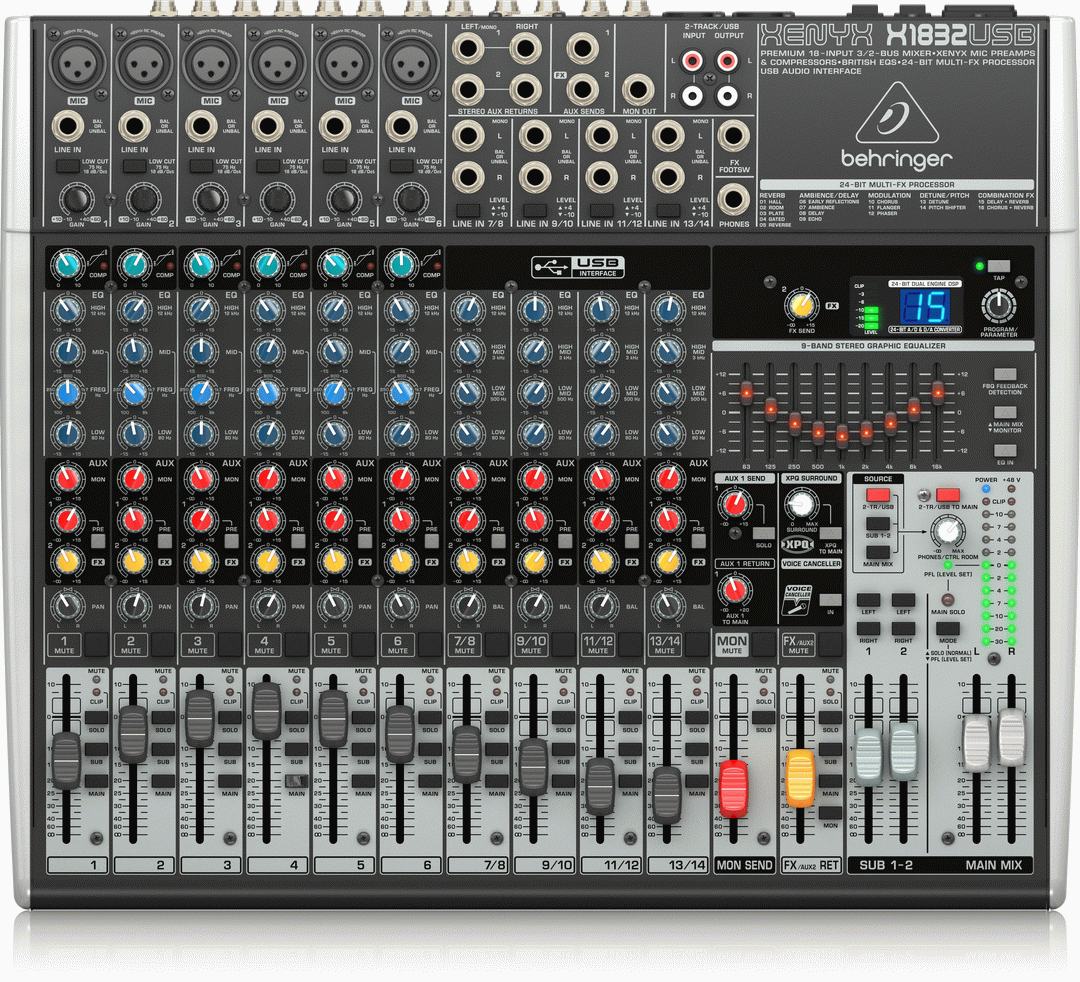Click the XPQ oval logo
The height and width of the screenshot is (982, 1080).
click(x=798, y=545)
